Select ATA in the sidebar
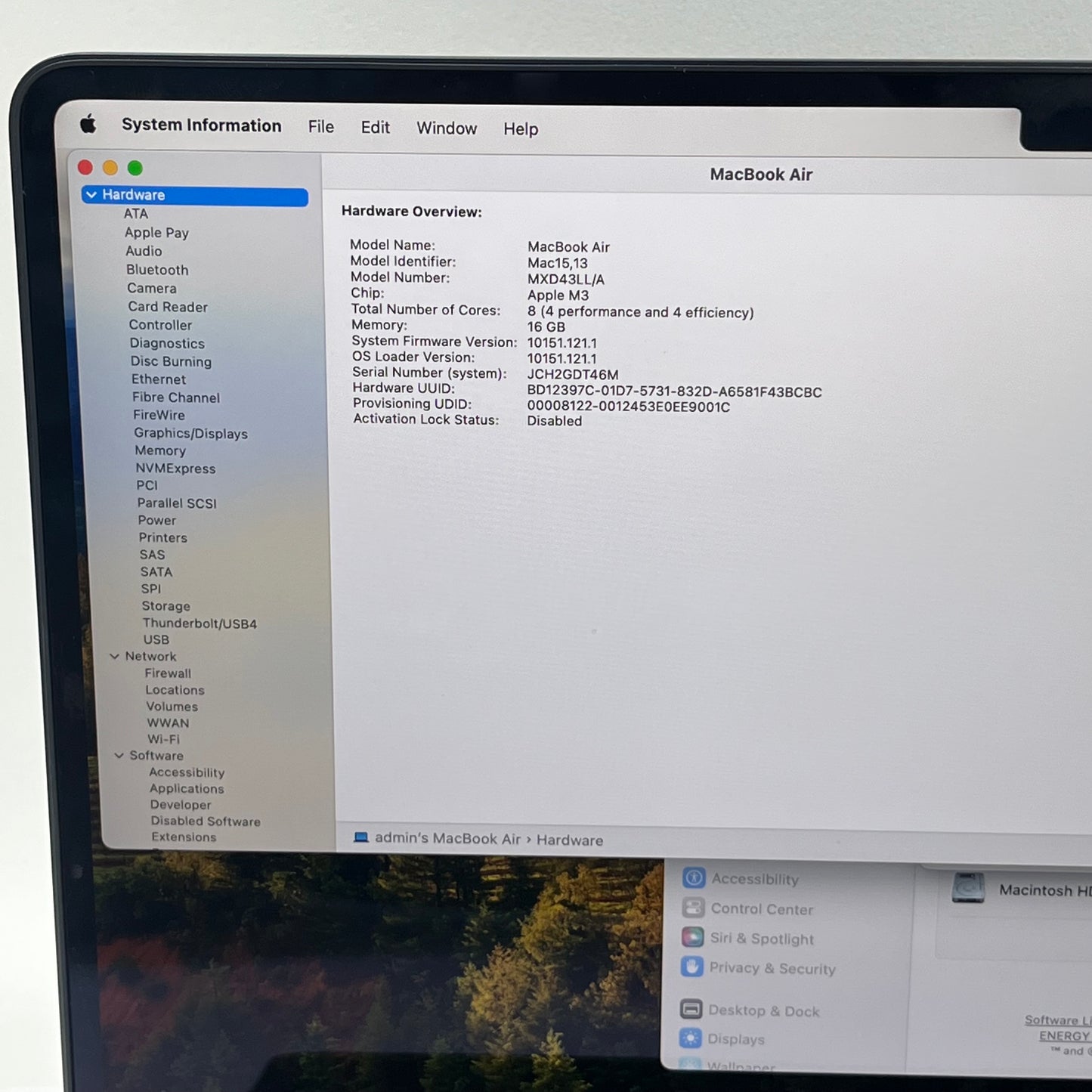 point(136,214)
